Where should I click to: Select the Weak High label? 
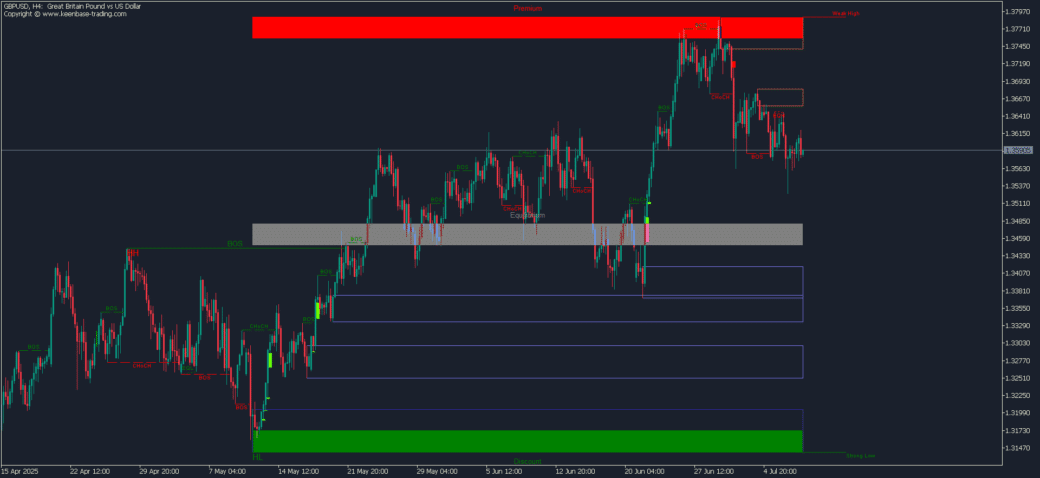pos(845,14)
